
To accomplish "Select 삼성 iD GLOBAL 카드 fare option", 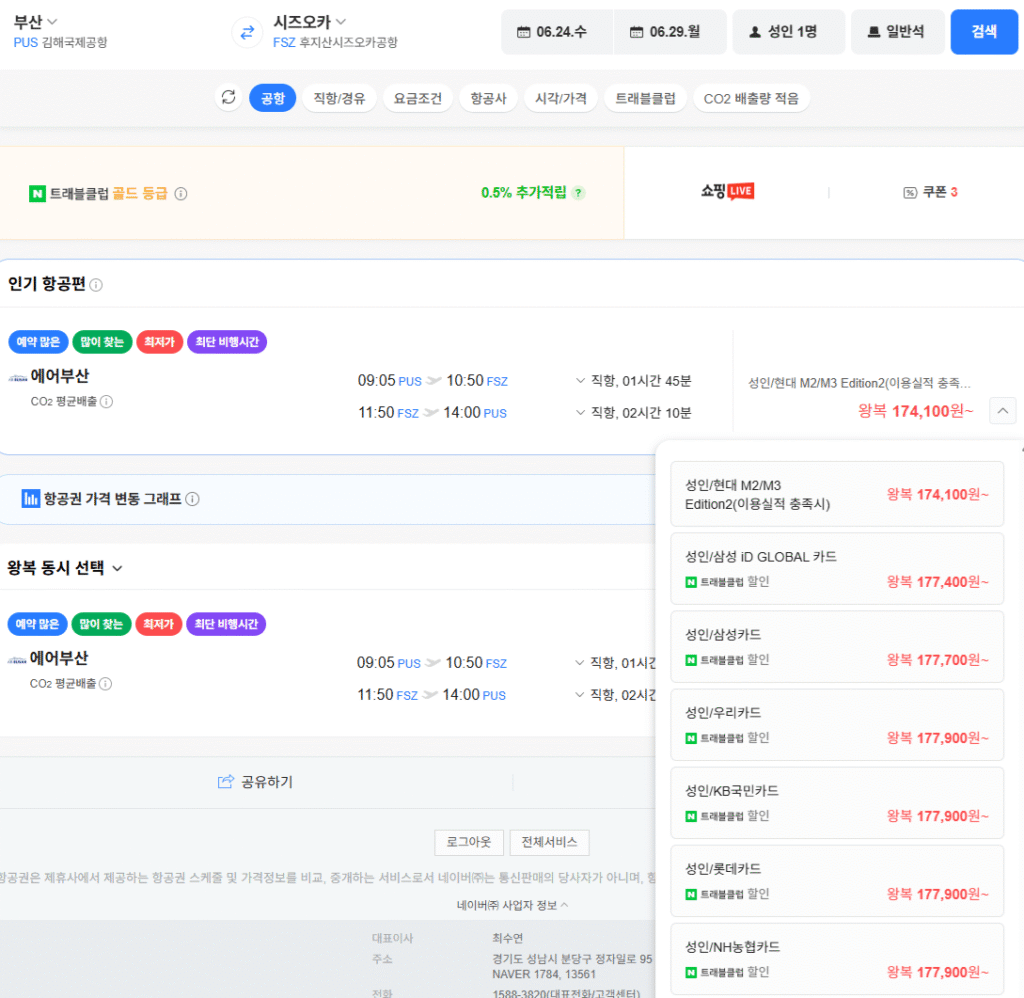I will click(x=837, y=569).
